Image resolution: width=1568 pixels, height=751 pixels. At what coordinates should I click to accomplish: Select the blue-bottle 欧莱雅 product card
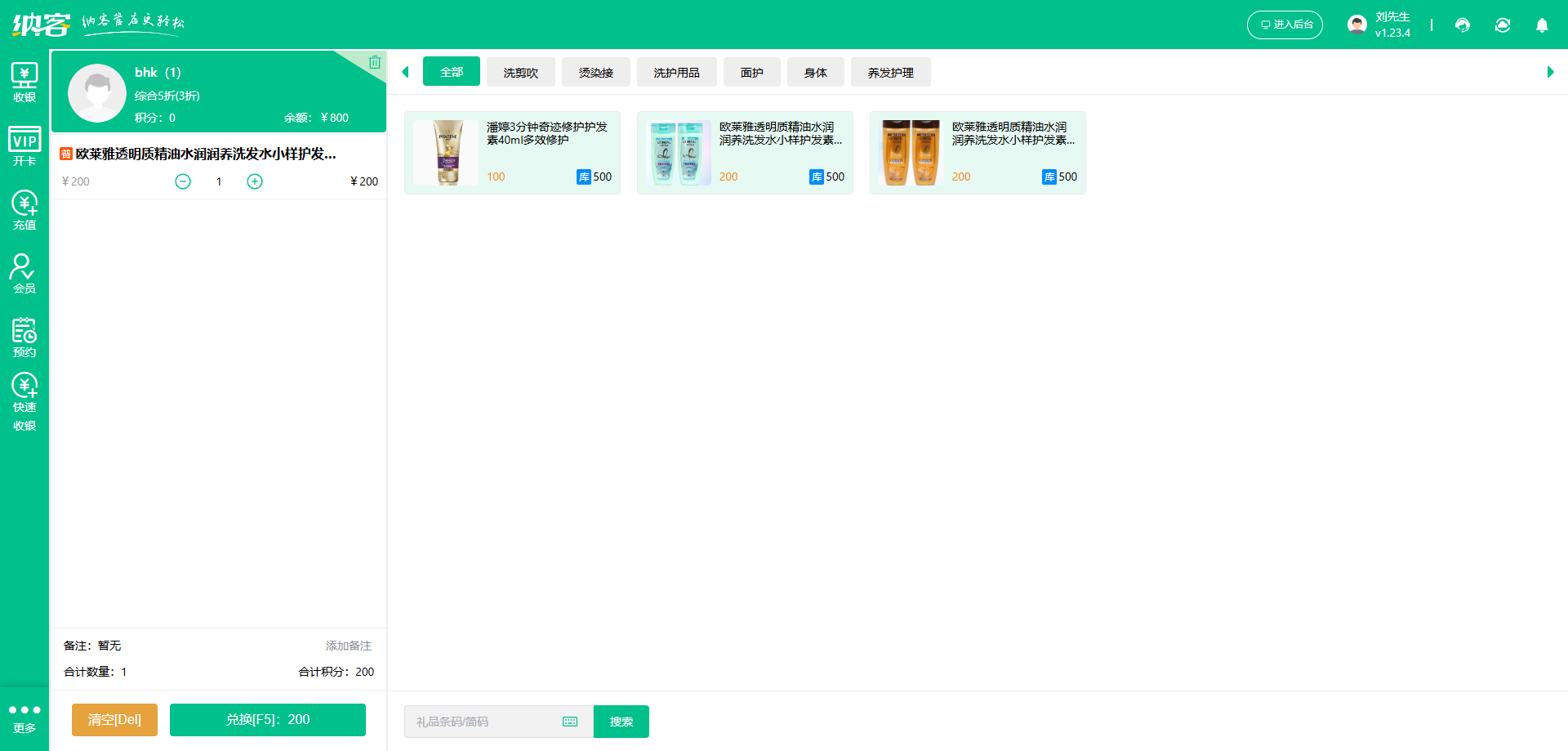click(745, 153)
